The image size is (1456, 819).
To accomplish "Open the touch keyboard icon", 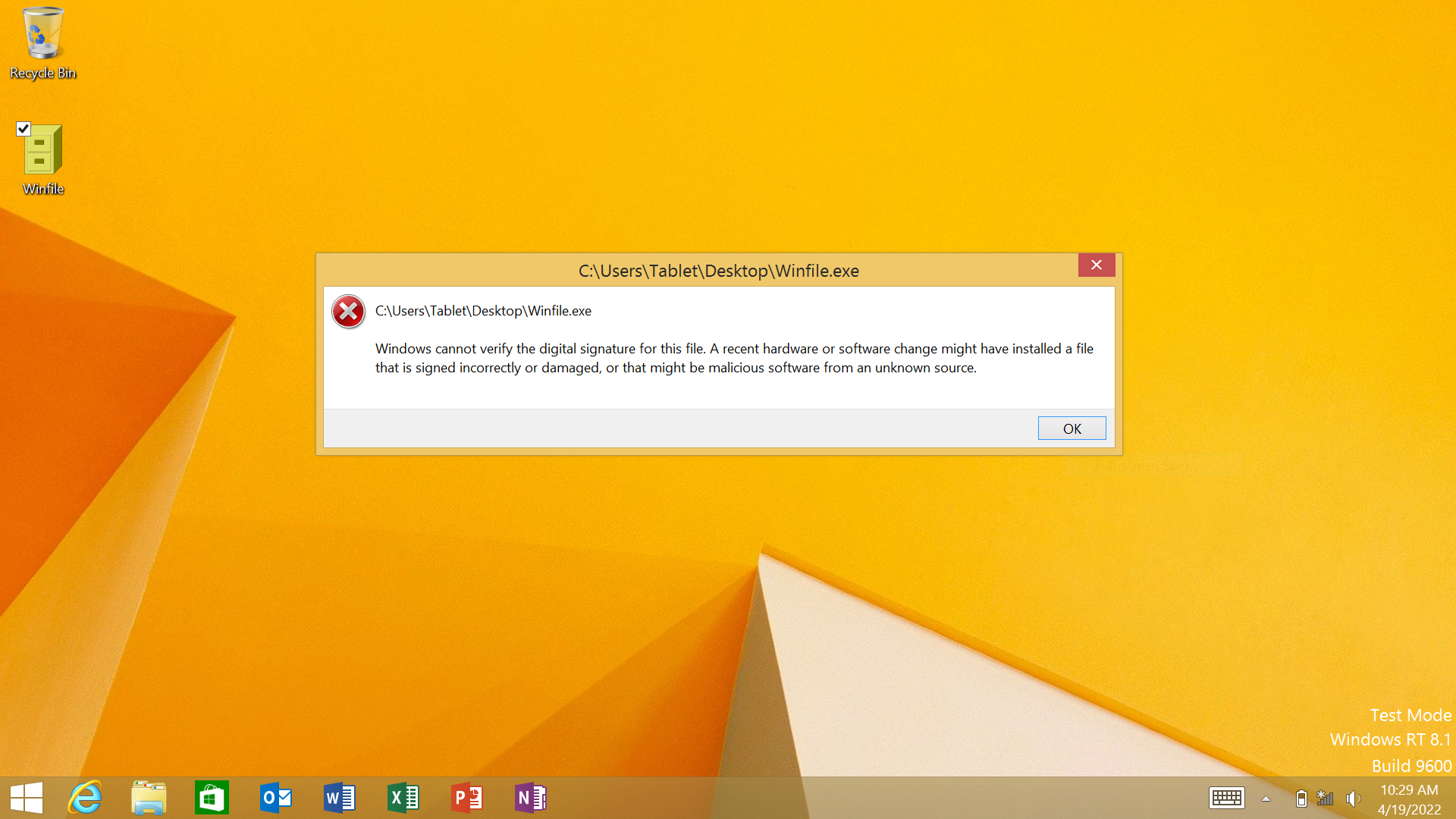I will tap(1226, 798).
